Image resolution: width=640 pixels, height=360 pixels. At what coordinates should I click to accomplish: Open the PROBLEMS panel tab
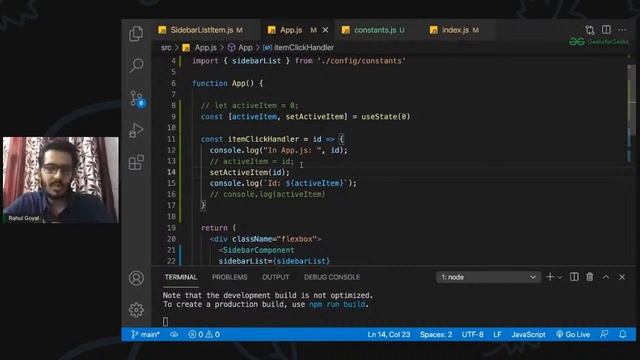[229, 277]
